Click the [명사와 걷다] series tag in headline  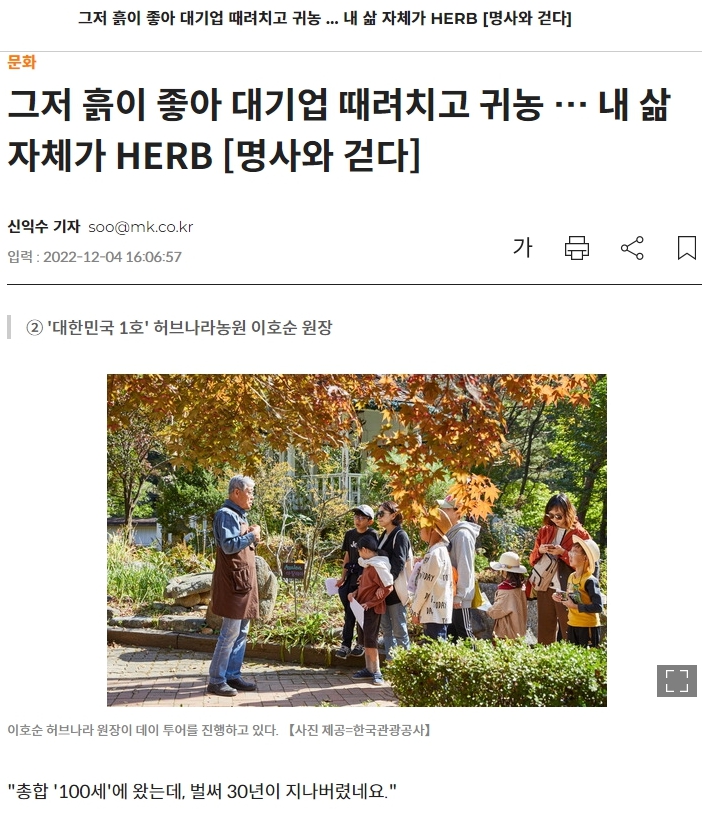click(322, 155)
